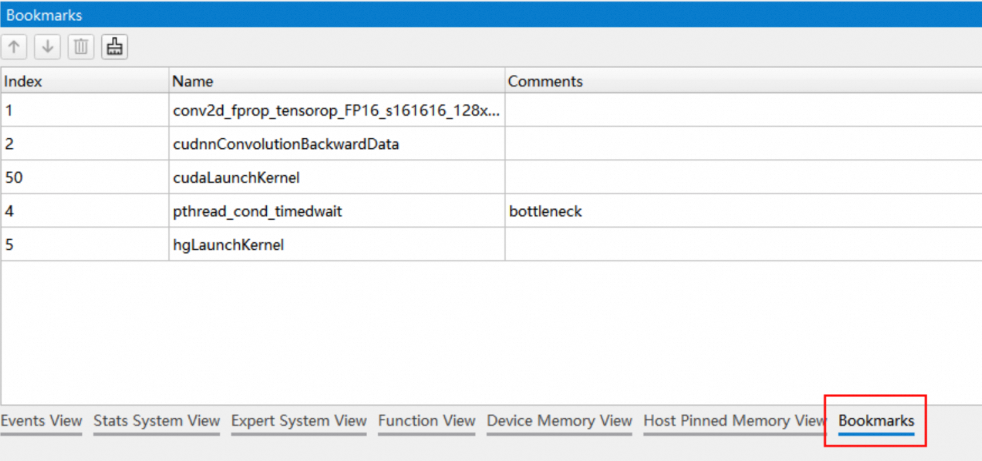Screen dimensions: 982x461
Task: Select the cudaLaunchKernel bookmark row
Action: 237,178
